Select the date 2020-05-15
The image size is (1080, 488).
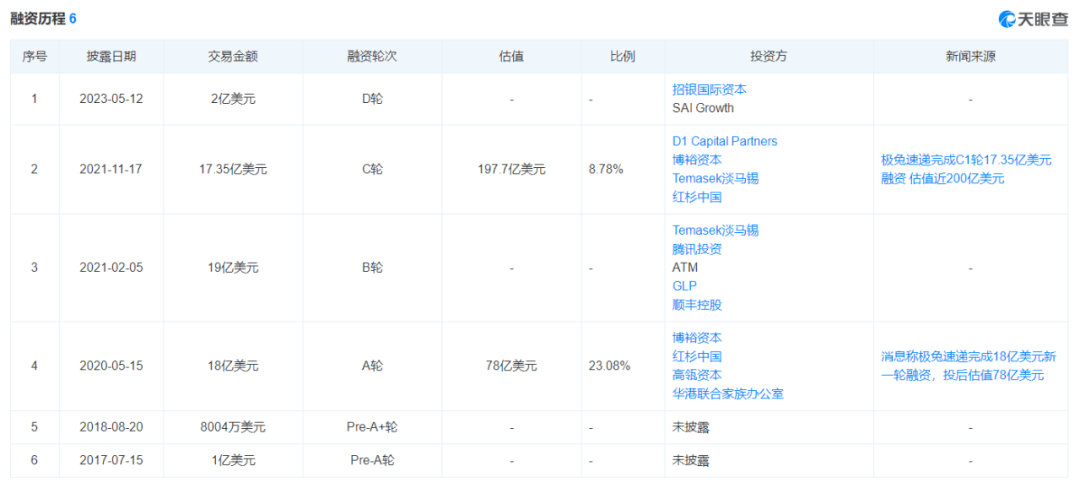tap(112, 366)
